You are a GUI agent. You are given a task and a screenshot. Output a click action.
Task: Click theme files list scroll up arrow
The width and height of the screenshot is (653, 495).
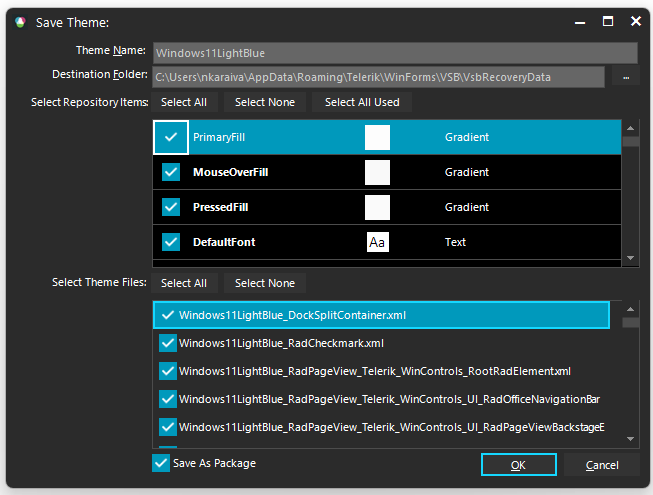click(x=631, y=309)
